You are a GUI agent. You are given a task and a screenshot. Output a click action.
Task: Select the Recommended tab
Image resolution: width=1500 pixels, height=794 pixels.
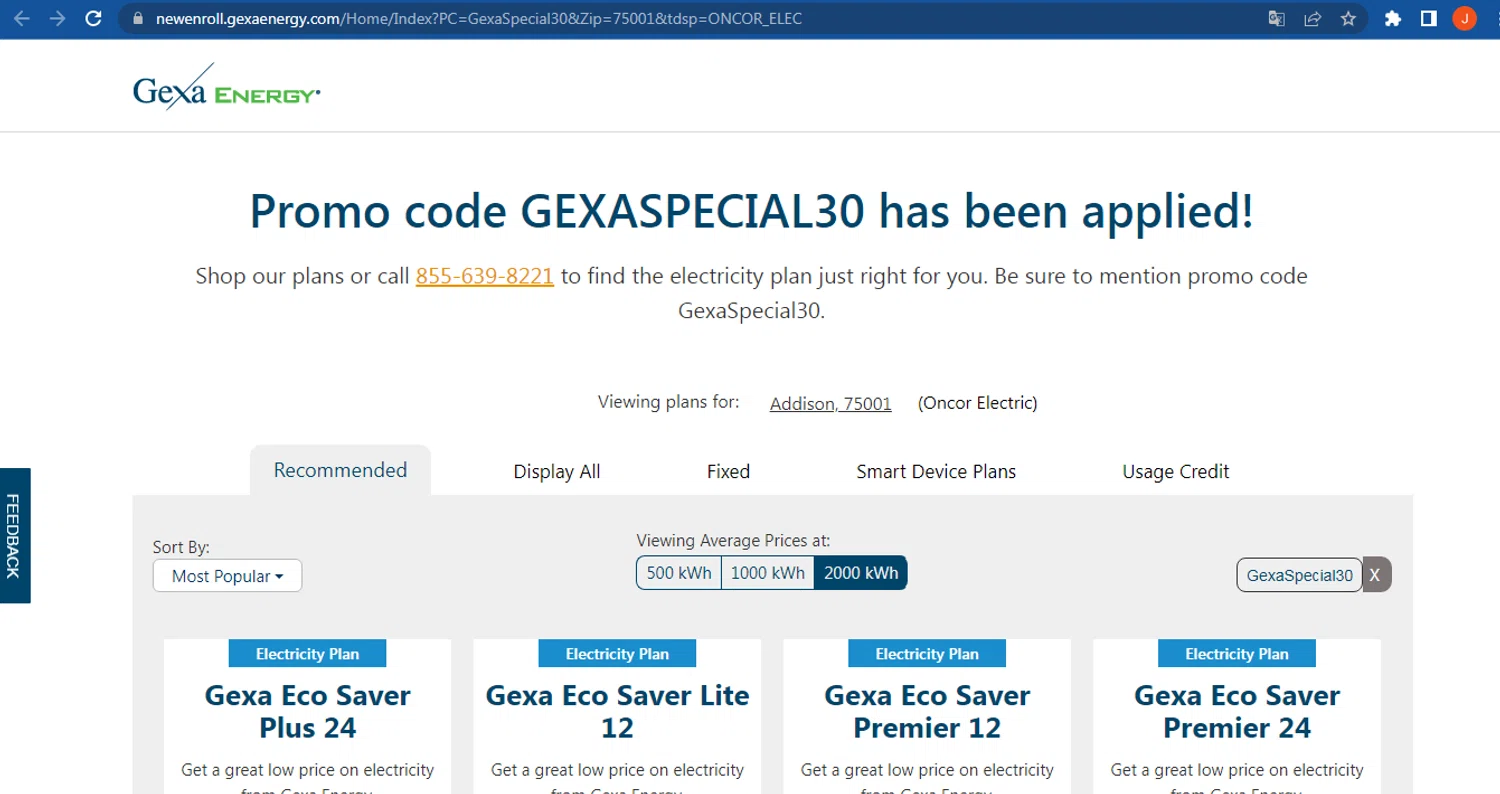point(340,470)
